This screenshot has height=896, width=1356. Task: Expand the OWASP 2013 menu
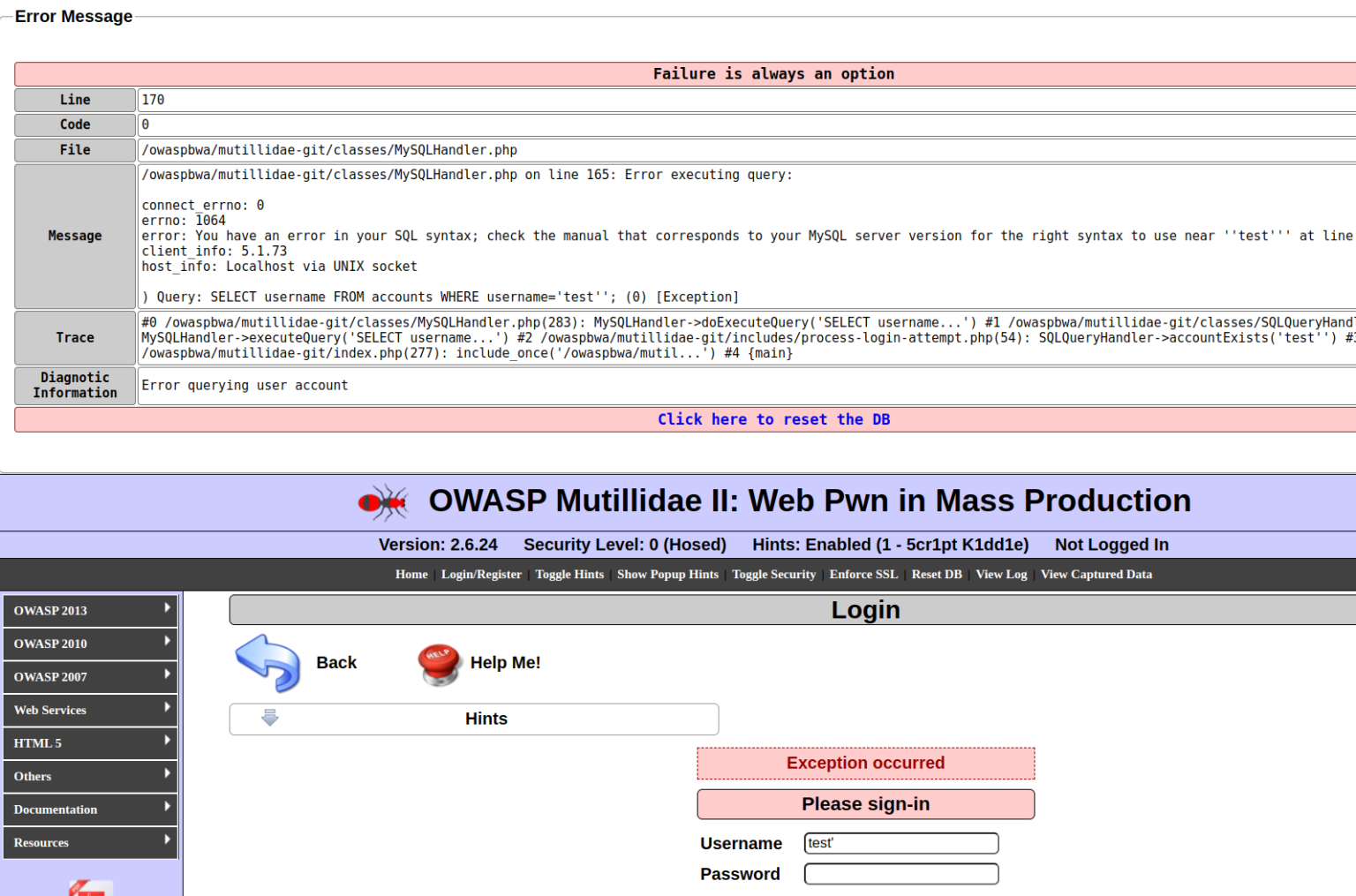pyautogui.click(x=91, y=610)
